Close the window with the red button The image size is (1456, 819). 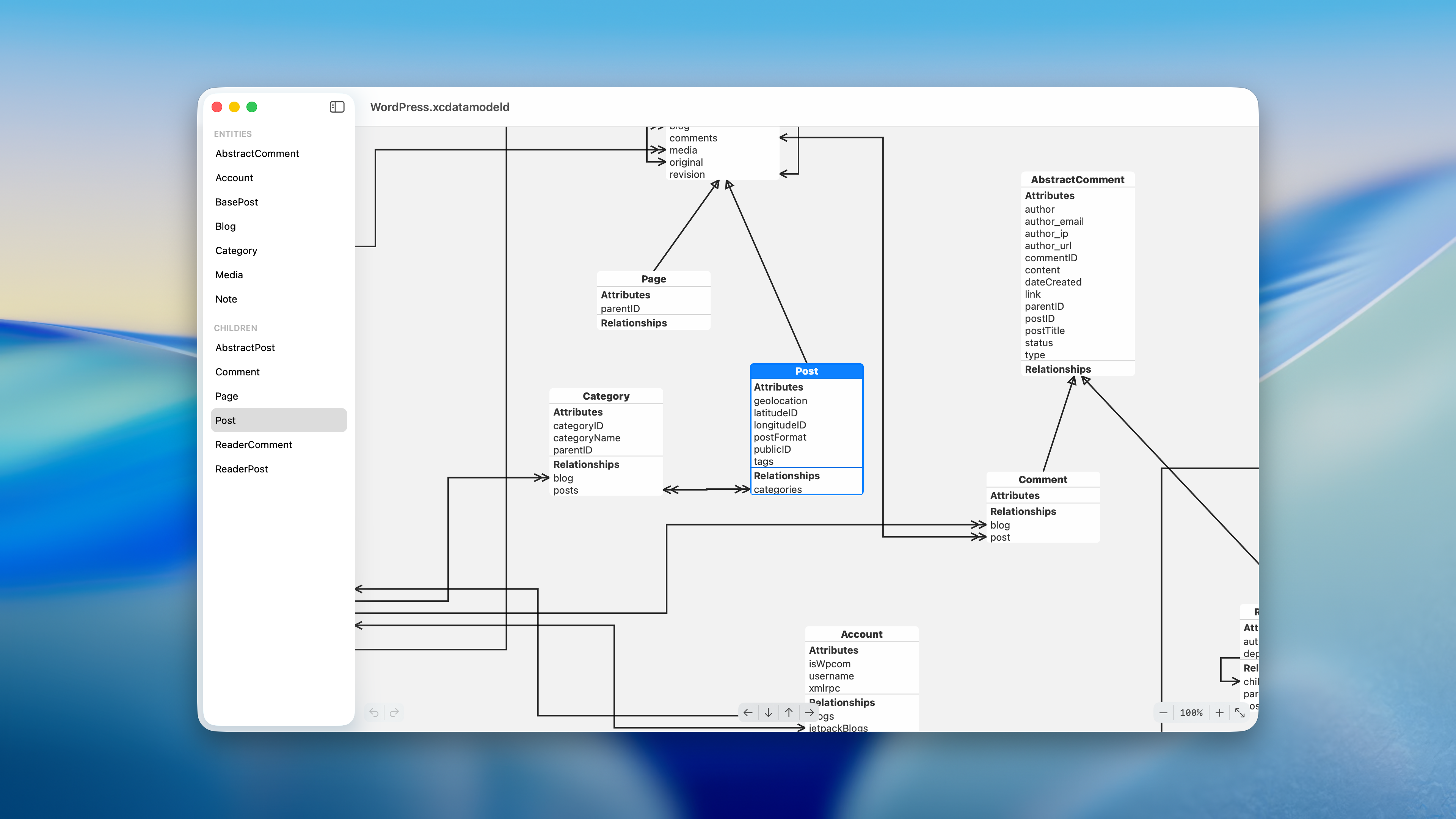[217, 107]
